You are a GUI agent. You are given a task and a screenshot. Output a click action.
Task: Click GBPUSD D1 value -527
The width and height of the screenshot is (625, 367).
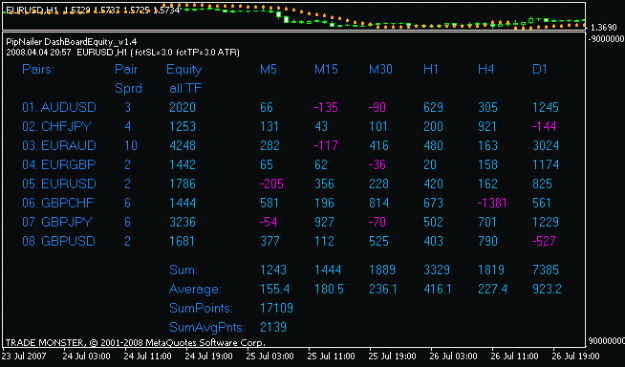pos(544,241)
